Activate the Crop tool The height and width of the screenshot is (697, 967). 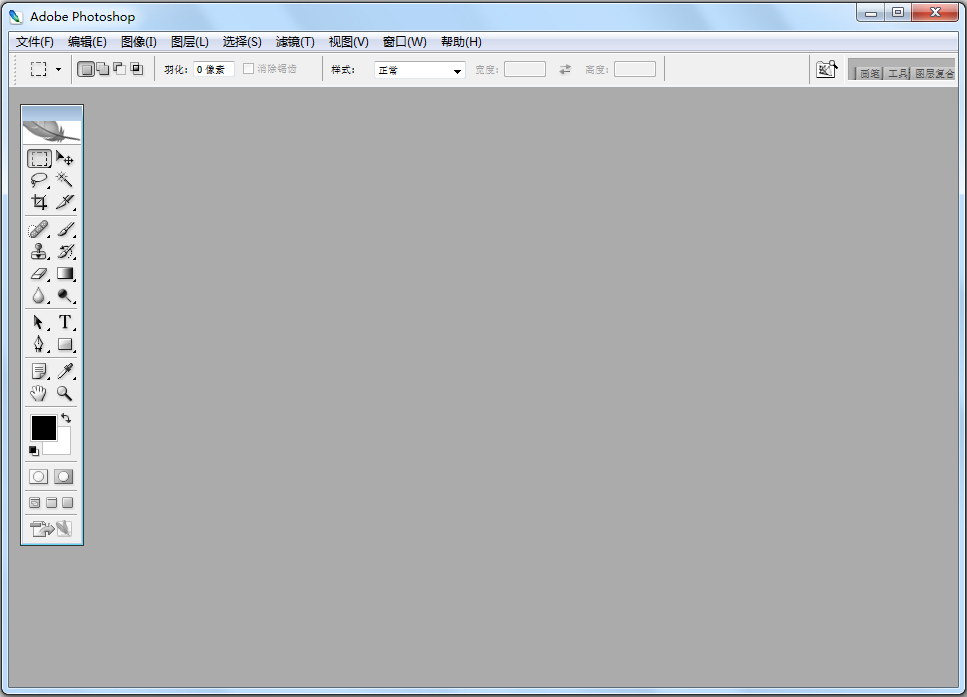click(x=38, y=202)
